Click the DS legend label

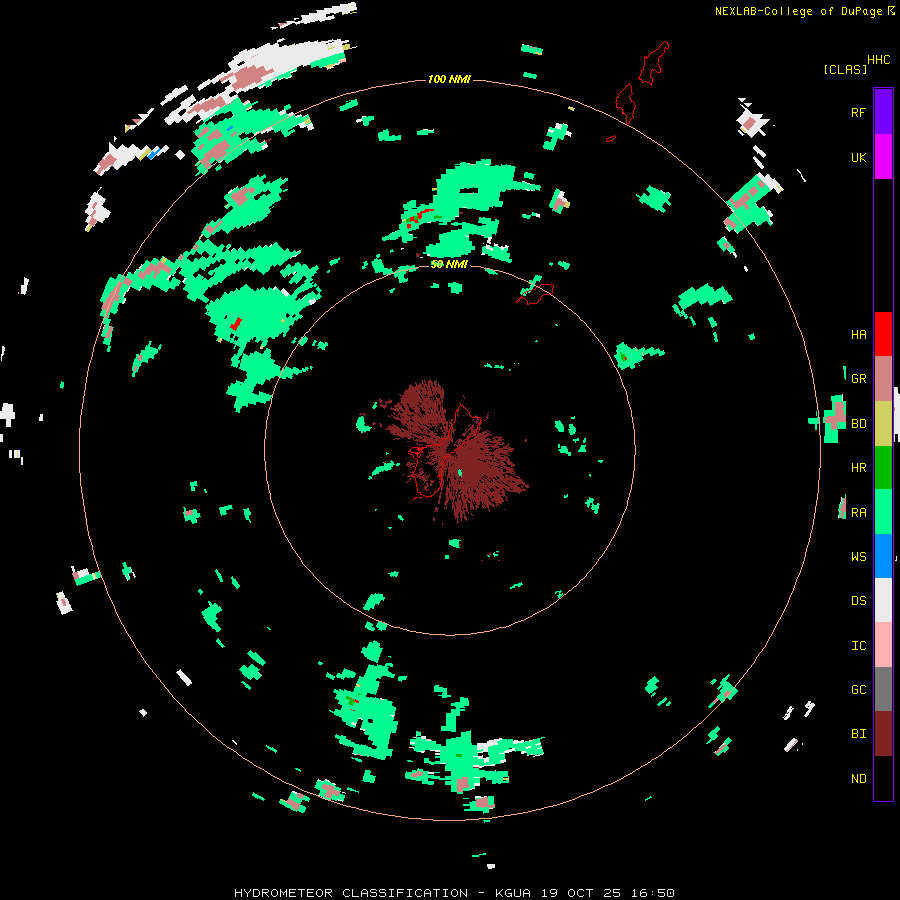click(x=858, y=600)
